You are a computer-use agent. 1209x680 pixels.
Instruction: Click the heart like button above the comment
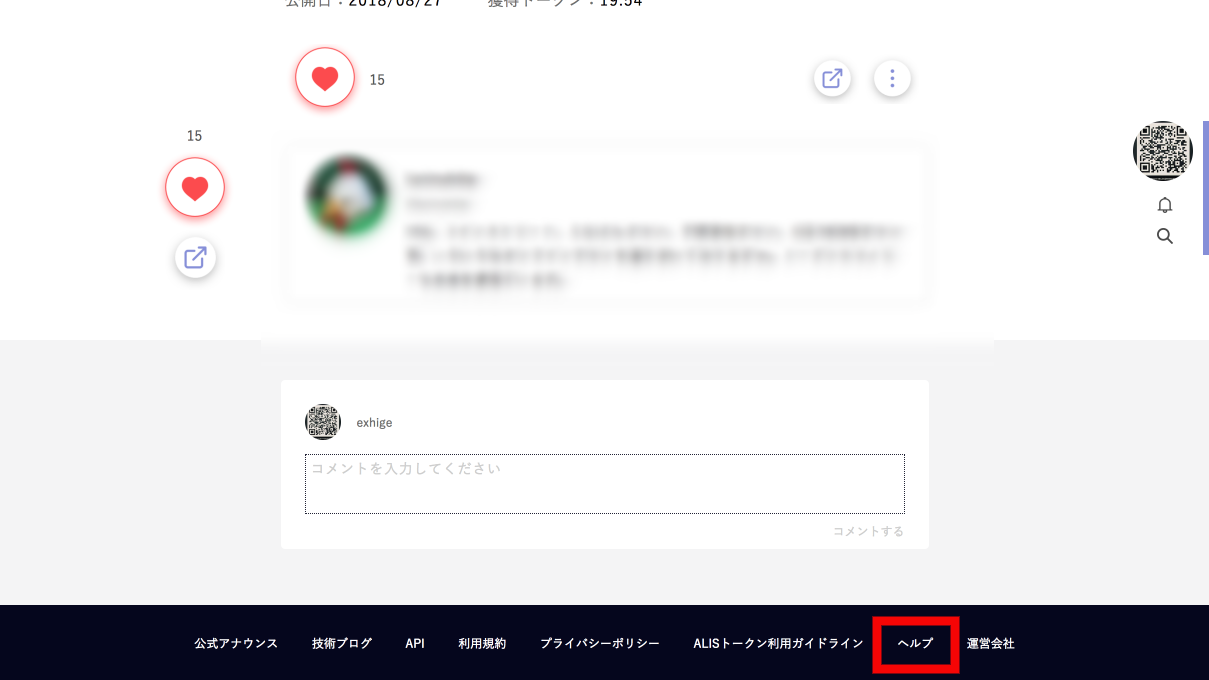(325, 78)
